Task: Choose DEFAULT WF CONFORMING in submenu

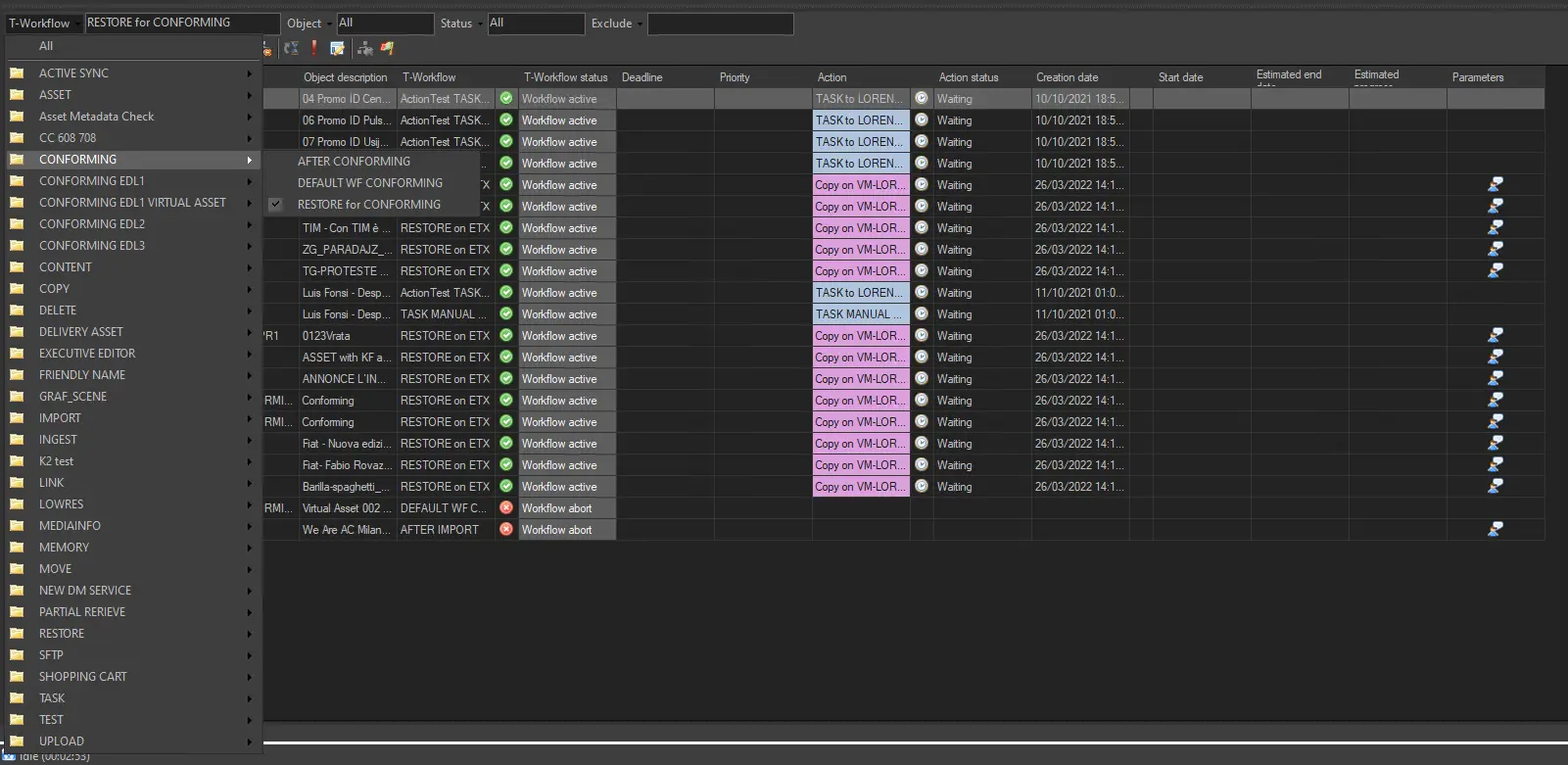Action: pos(369,183)
